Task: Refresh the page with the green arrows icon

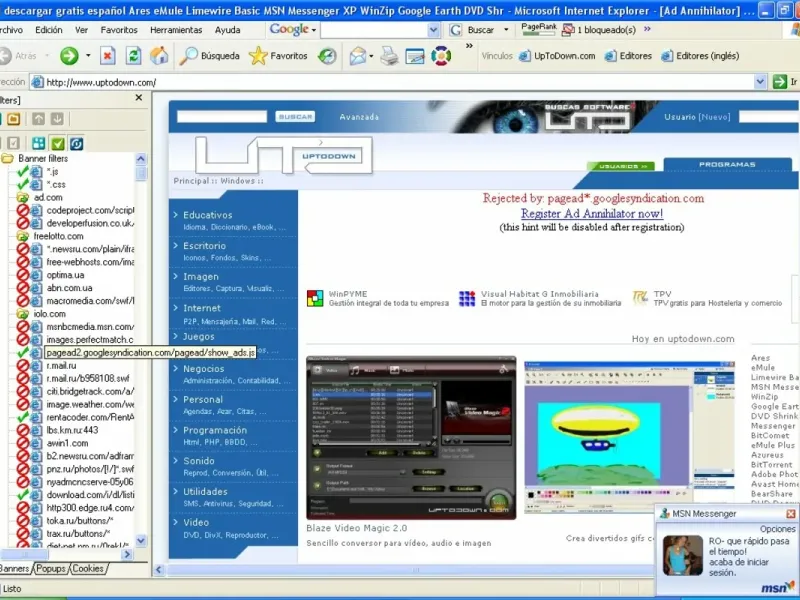Action: pyautogui.click(x=133, y=56)
